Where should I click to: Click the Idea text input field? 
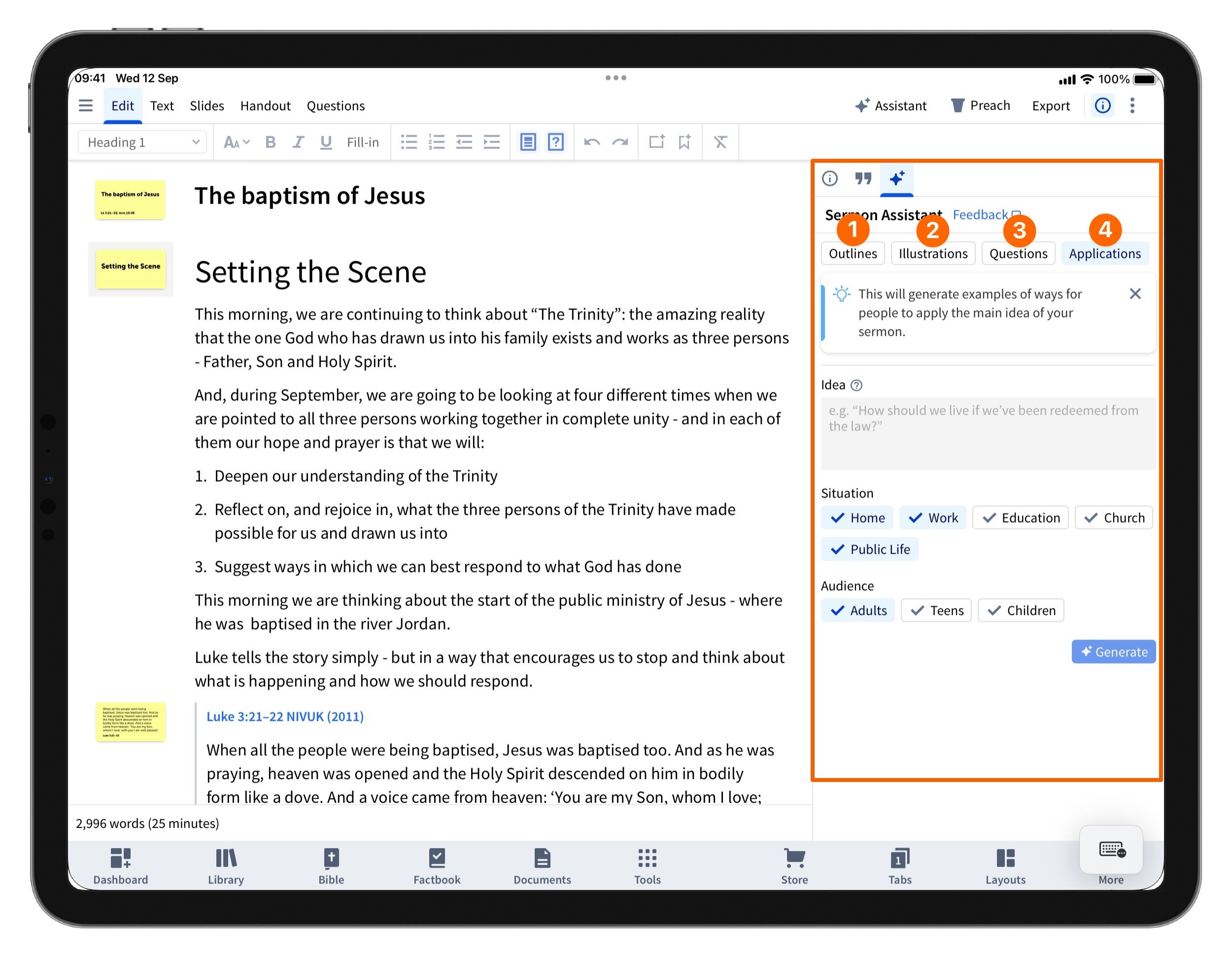pyautogui.click(x=987, y=433)
